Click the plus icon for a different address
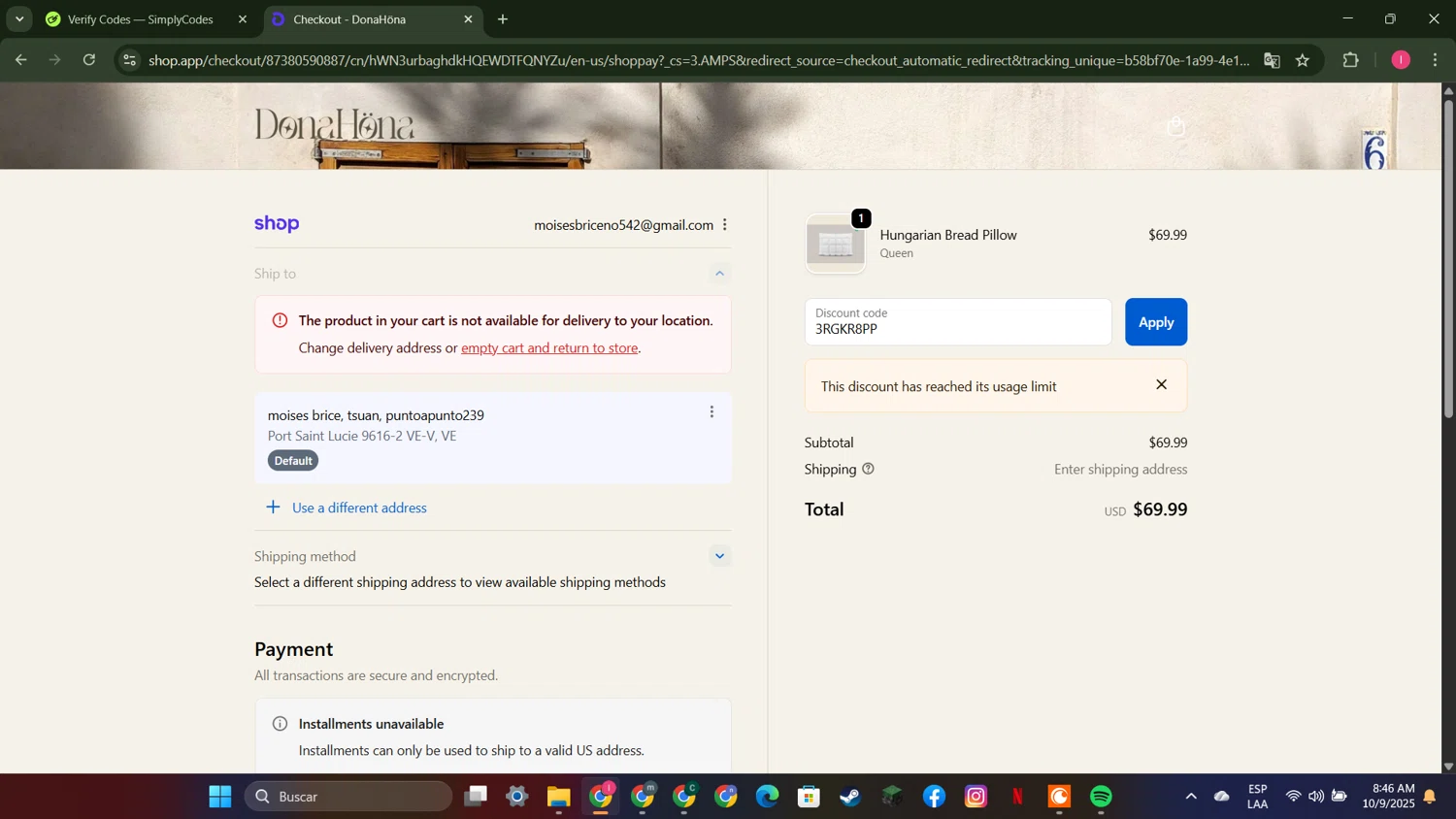Screen dimensions: 1456x819 (274, 508)
